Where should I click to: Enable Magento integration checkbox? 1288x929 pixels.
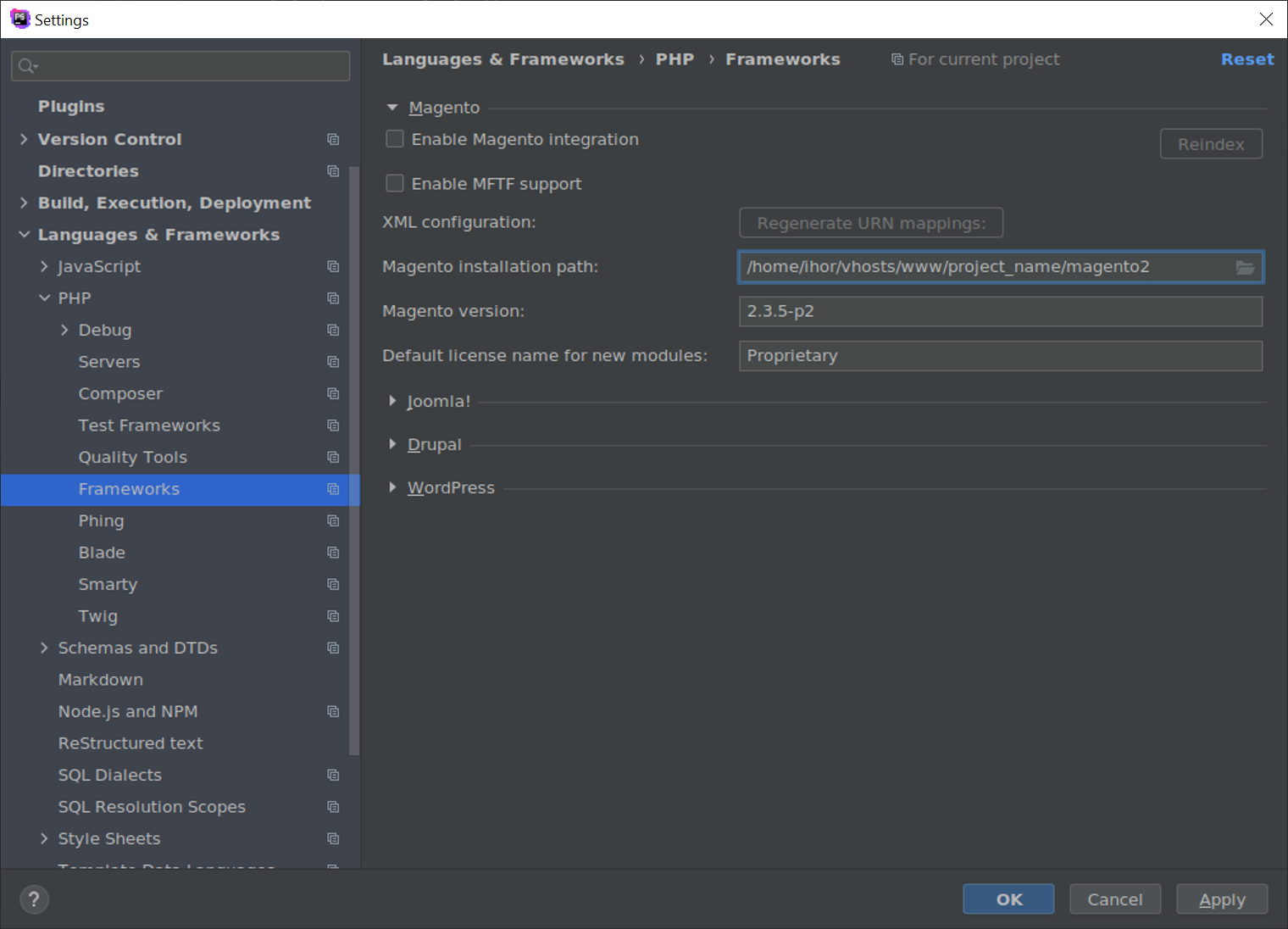click(395, 139)
